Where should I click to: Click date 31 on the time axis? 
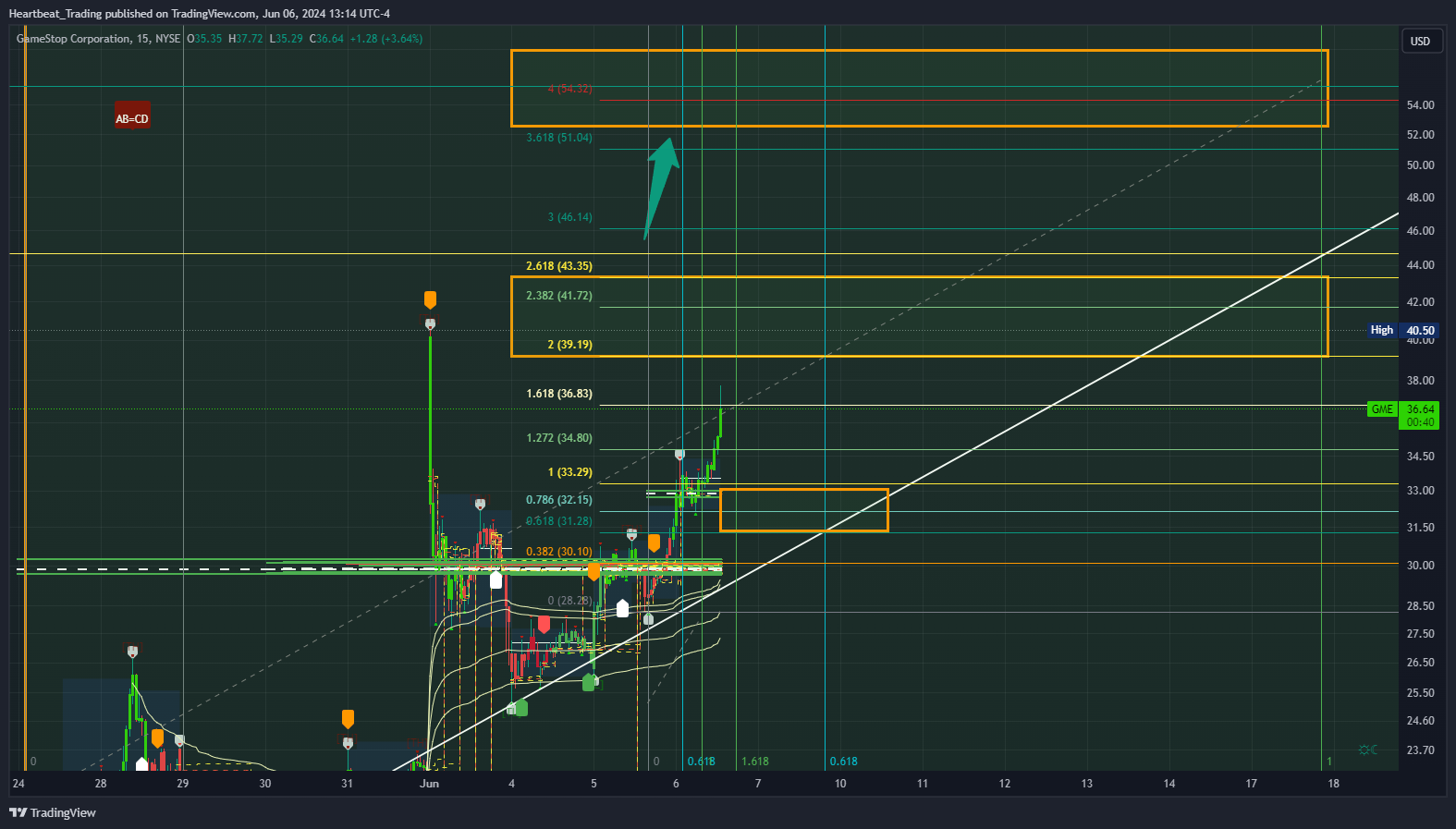coord(348,784)
